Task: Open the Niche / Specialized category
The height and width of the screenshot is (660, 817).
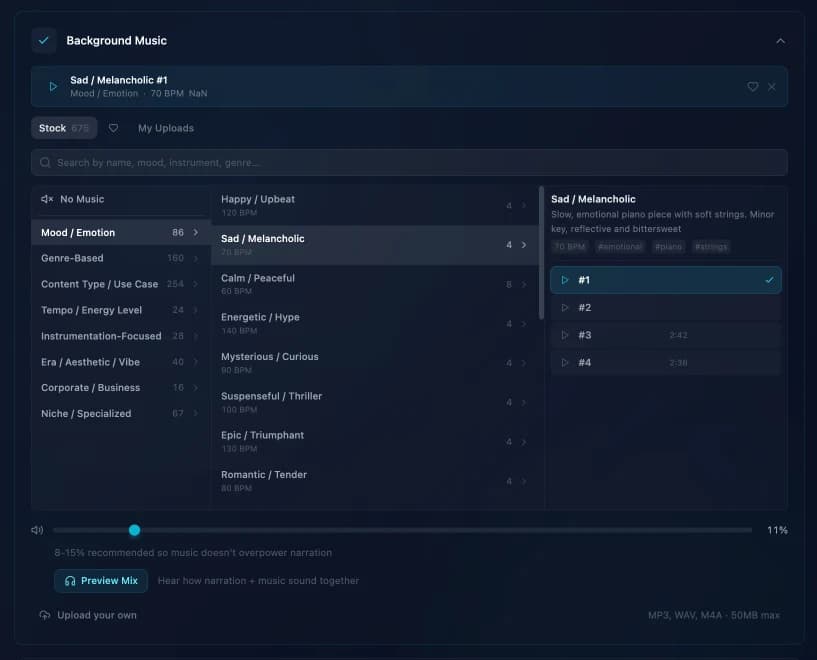Action: tap(121, 414)
